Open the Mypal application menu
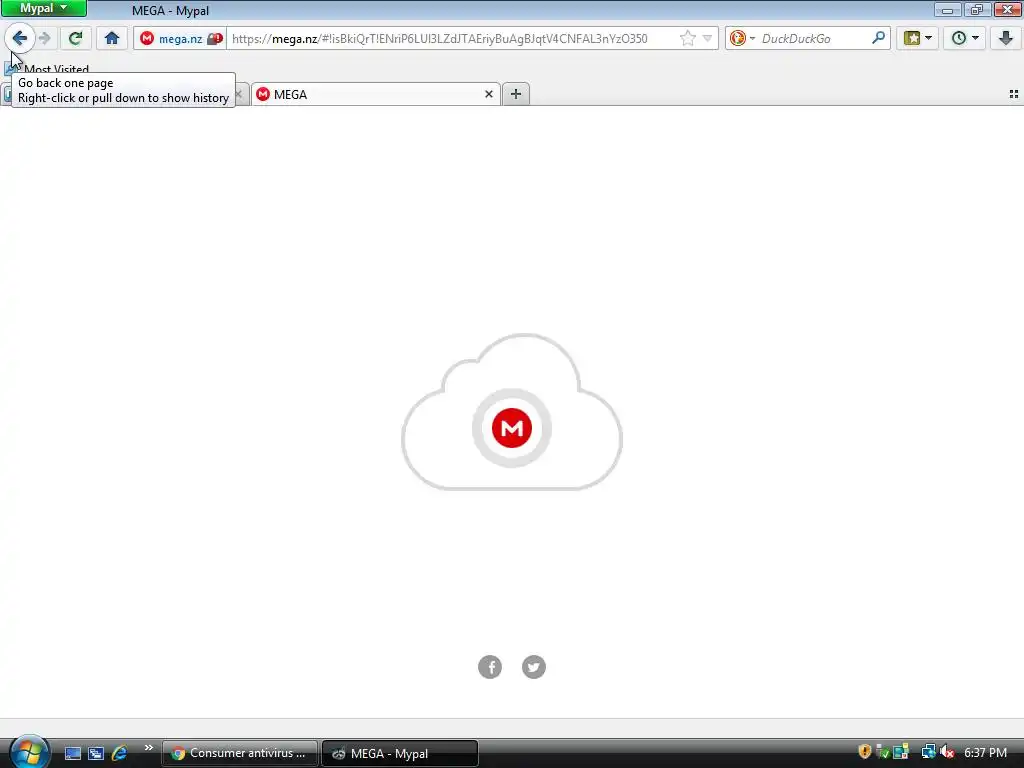 tap(44, 8)
